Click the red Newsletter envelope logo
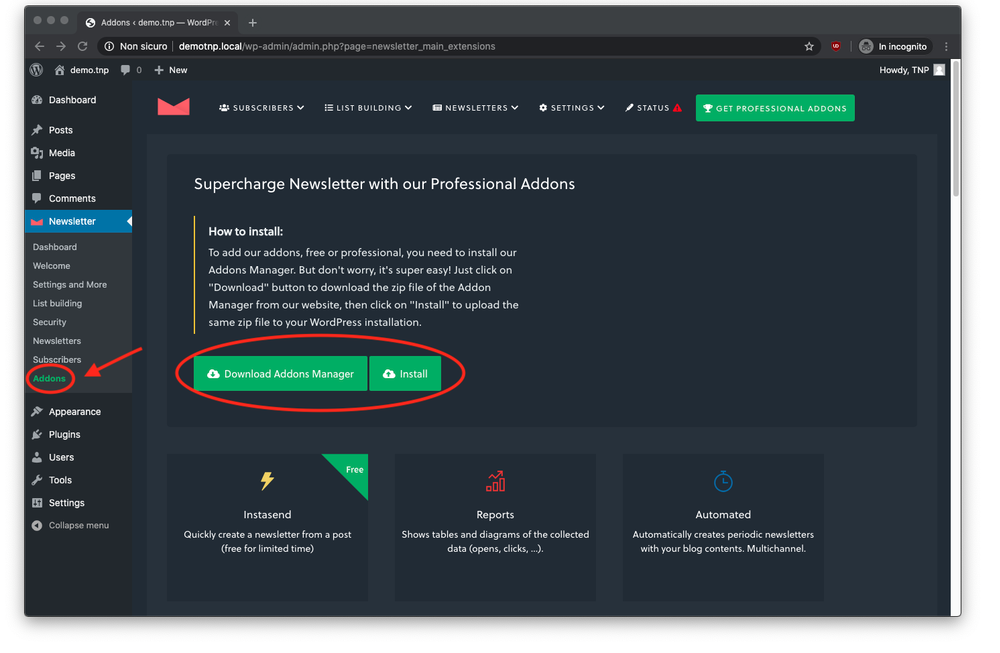The image size is (1000, 653). 173,106
